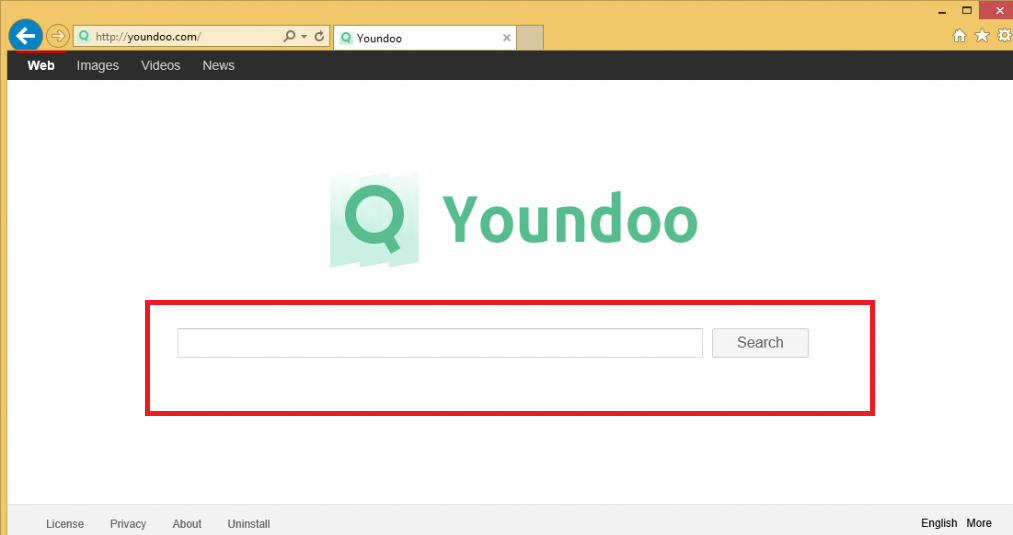Viewport: 1013px width, 535px height.
Task: Click the Home icon in browser toolbar
Action: (x=959, y=36)
